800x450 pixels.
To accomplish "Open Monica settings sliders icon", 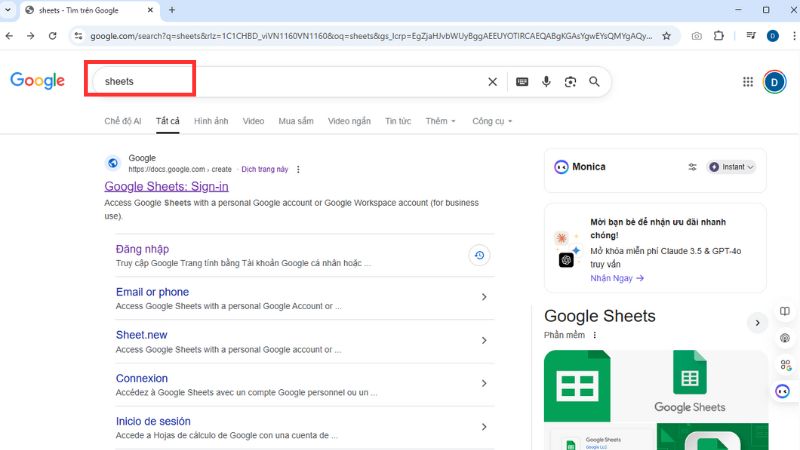I will click(692, 167).
